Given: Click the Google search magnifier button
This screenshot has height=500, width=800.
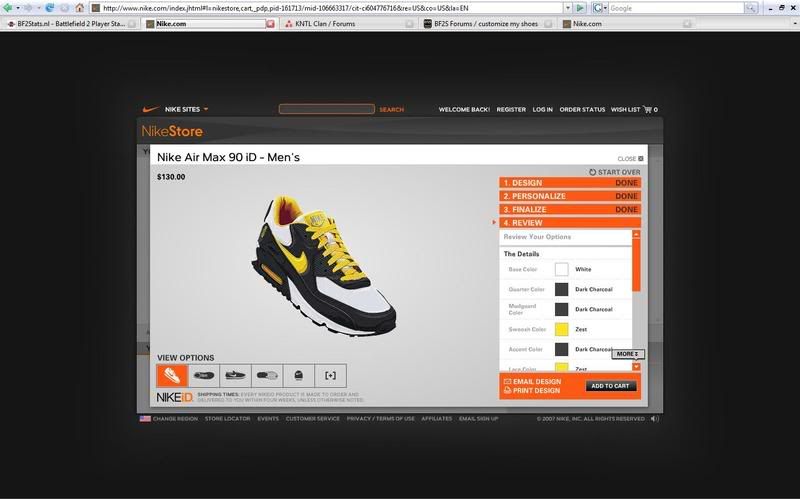Looking at the screenshot, I should point(751,8).
